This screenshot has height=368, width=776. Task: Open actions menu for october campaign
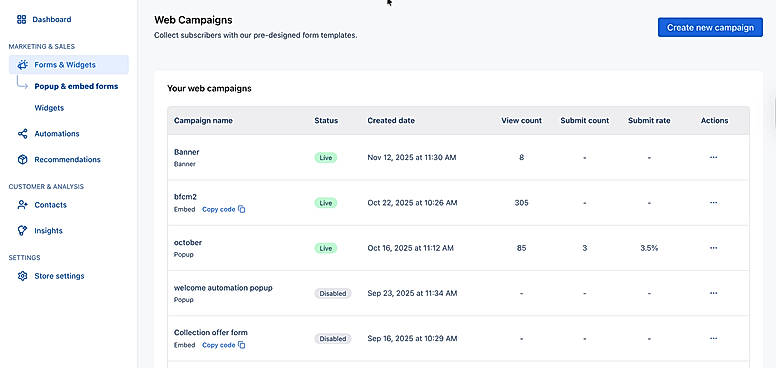(x=714, y=248)
